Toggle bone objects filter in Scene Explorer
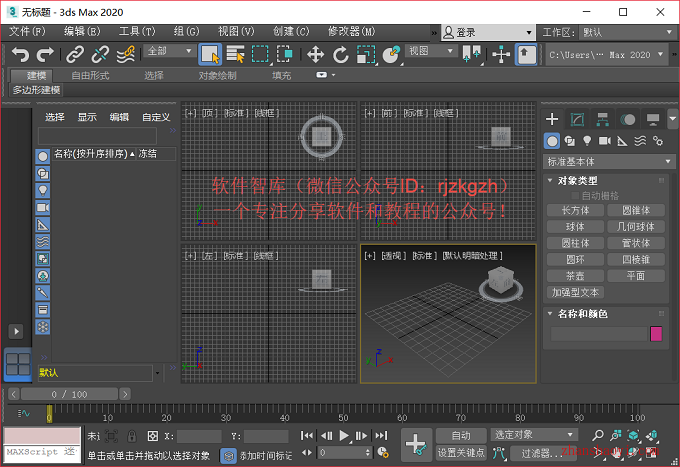Image resolution: width=680 pixels, height=467 pixels. pos(42,293)
